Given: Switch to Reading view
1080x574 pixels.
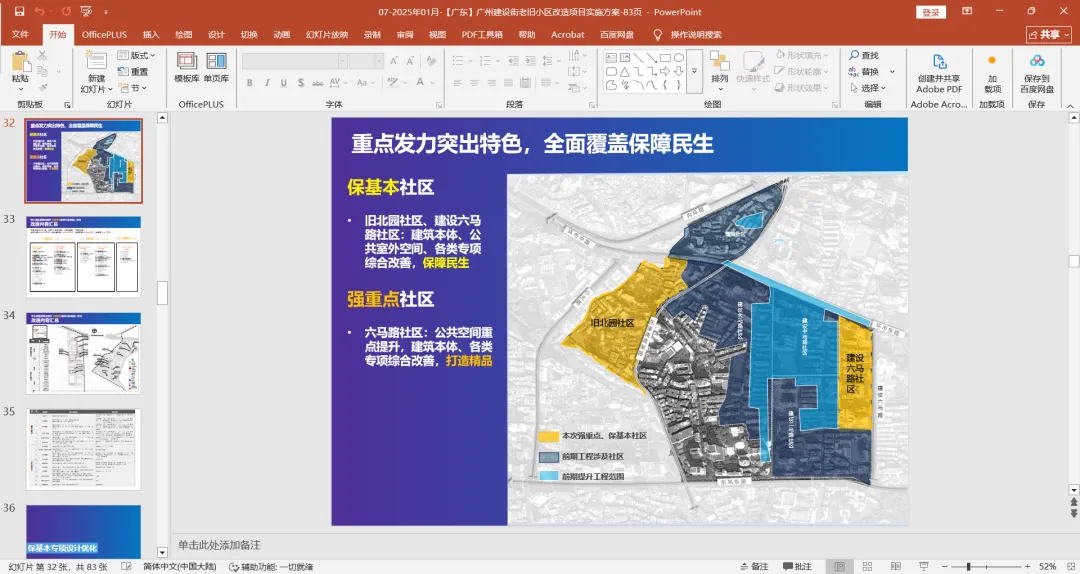Looking at the screenshot, I should coord(895,566).
